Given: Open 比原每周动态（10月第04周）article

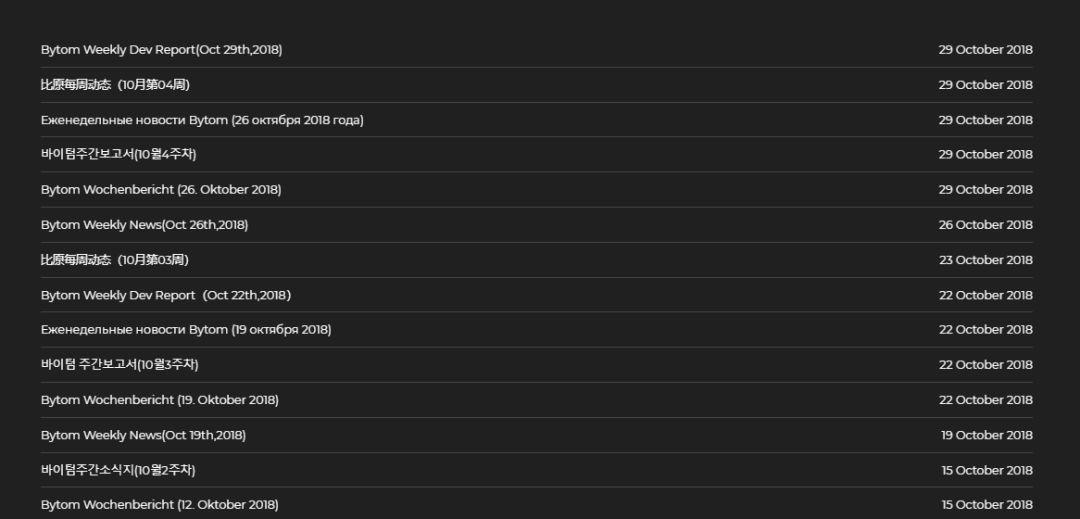Looking at the screenshot, I should point(115,85).
